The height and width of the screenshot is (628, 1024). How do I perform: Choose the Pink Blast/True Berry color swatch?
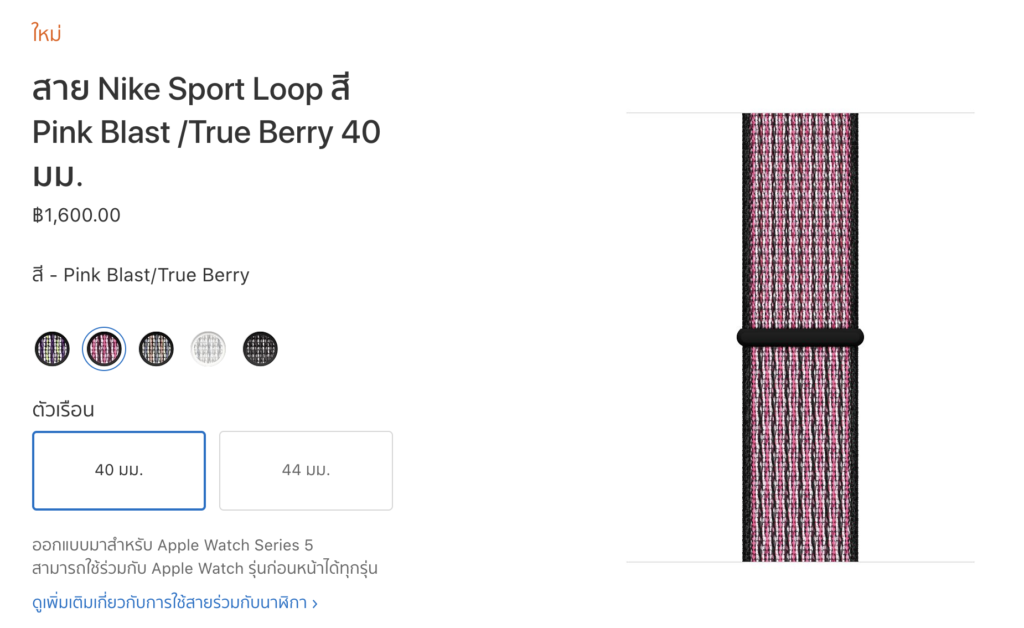coord(104,349)
